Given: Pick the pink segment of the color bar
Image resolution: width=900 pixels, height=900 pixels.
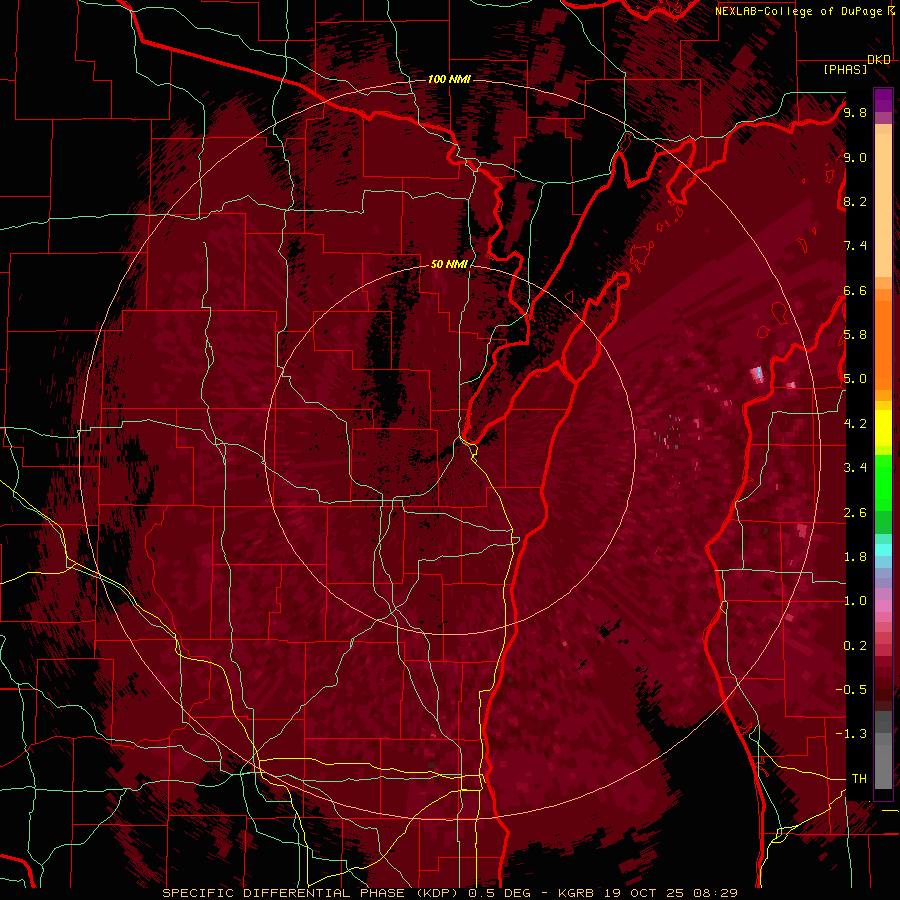Looking at the screenshot, I should [x=883, y=606].
